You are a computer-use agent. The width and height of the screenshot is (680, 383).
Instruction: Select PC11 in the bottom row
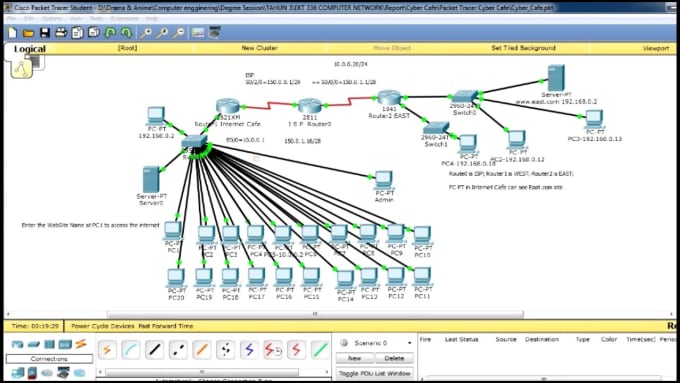[x=422, y=277]
